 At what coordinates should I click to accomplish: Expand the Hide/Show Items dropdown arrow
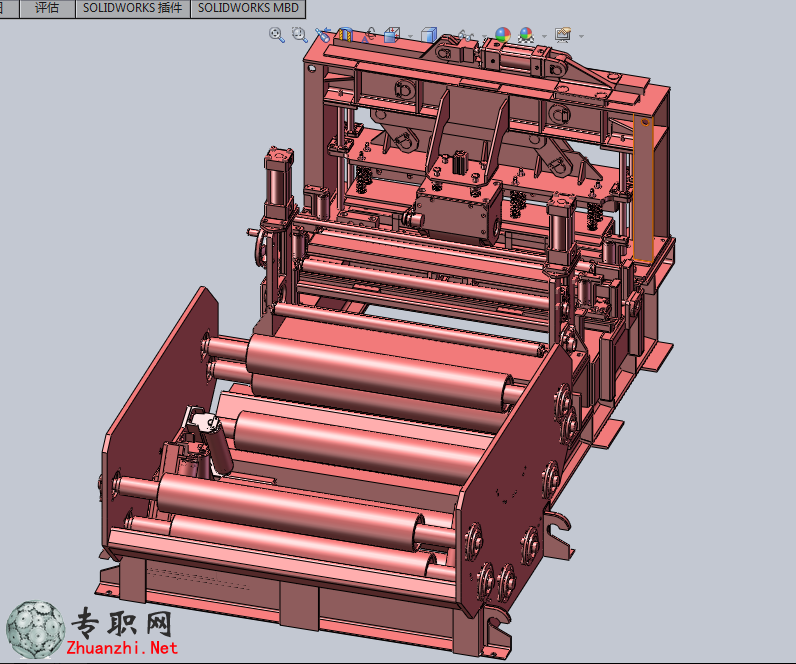pos(484,37)
